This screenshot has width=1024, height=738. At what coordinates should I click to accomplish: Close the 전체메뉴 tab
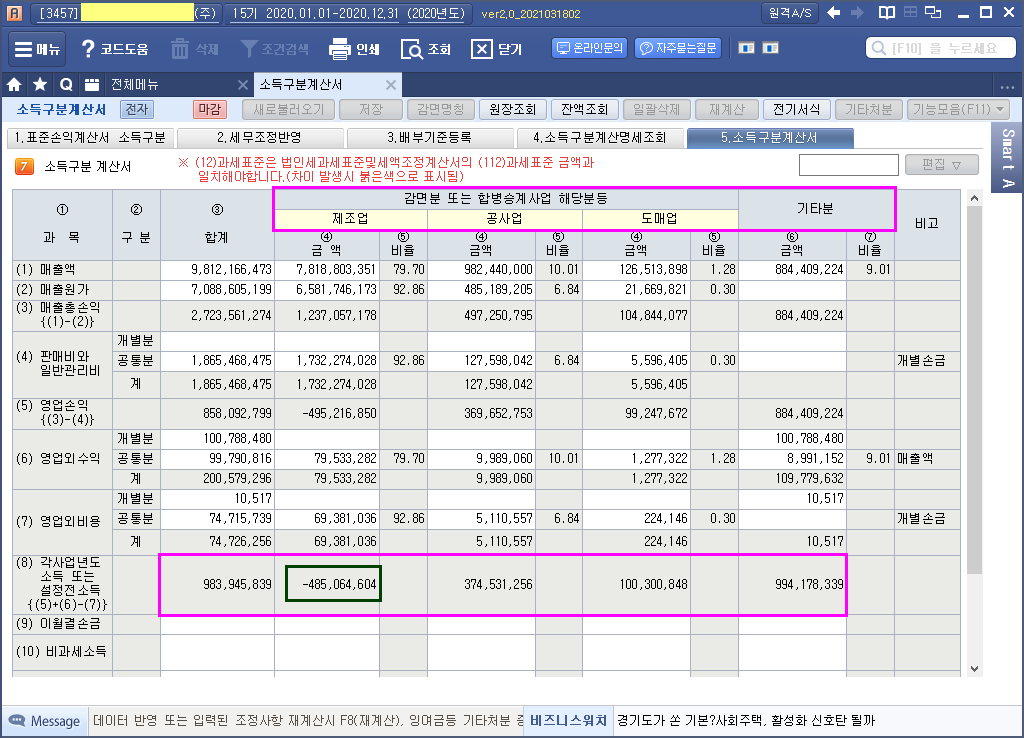click(x=242, y=85)
